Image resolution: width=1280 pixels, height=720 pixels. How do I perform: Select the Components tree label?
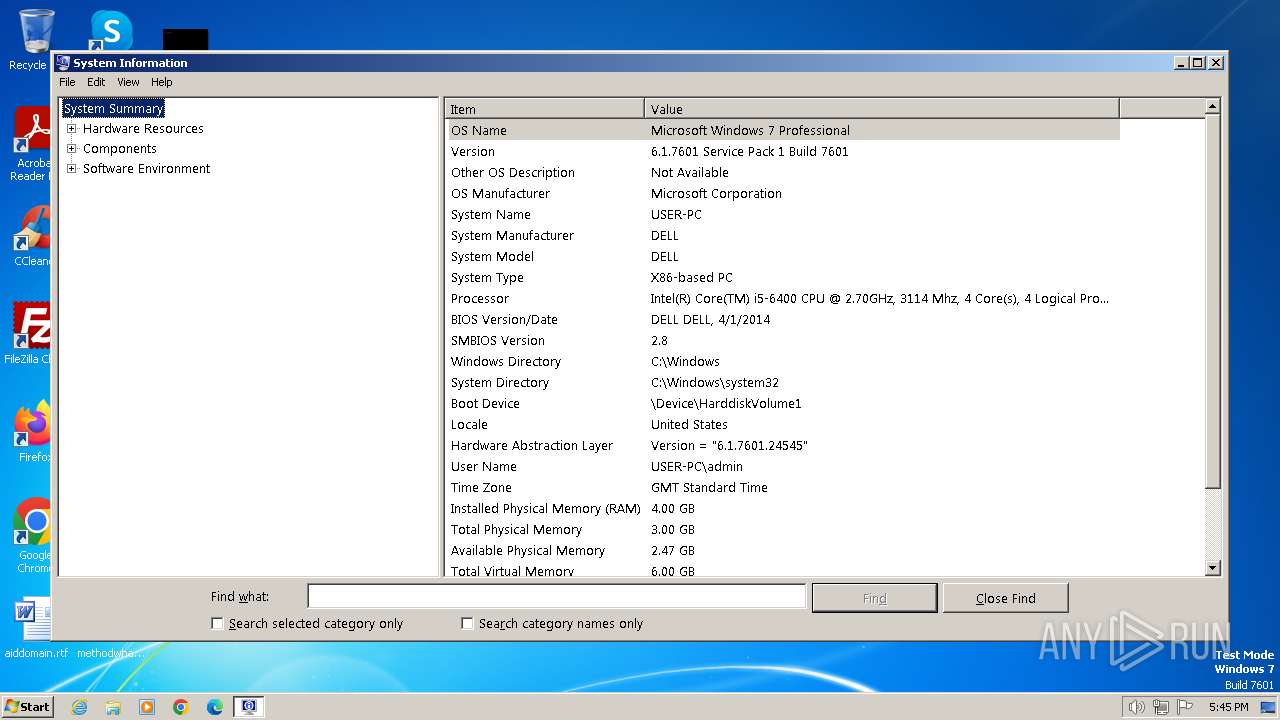(x=120, y=148)
